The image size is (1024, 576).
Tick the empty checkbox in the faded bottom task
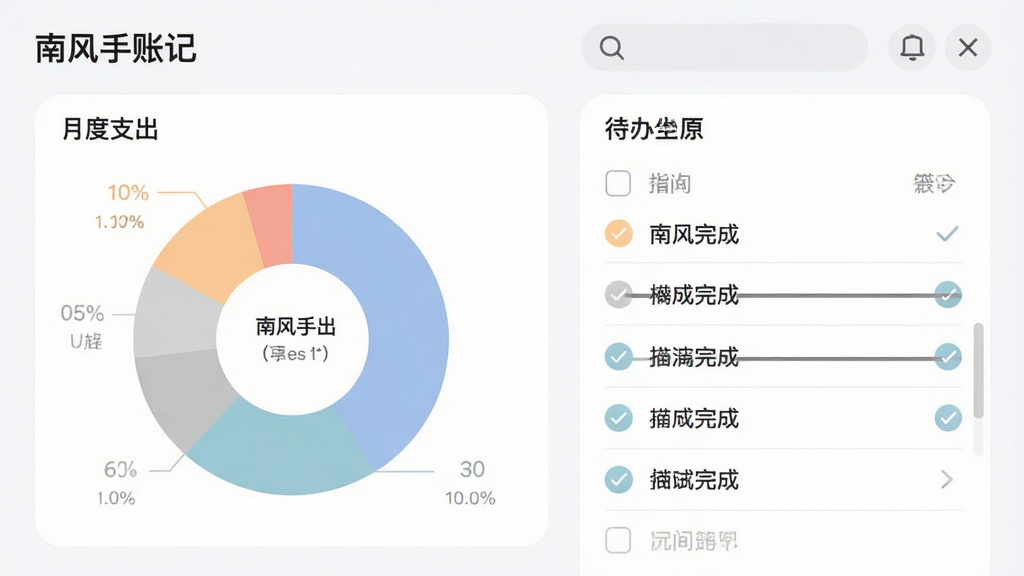(x=618, y=541)
